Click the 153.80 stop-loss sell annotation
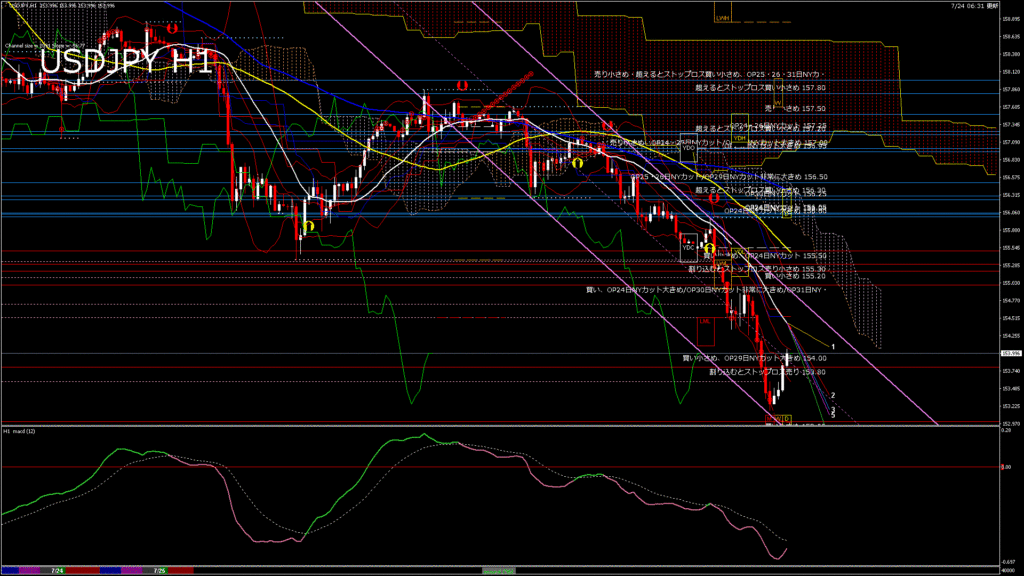 767,372
